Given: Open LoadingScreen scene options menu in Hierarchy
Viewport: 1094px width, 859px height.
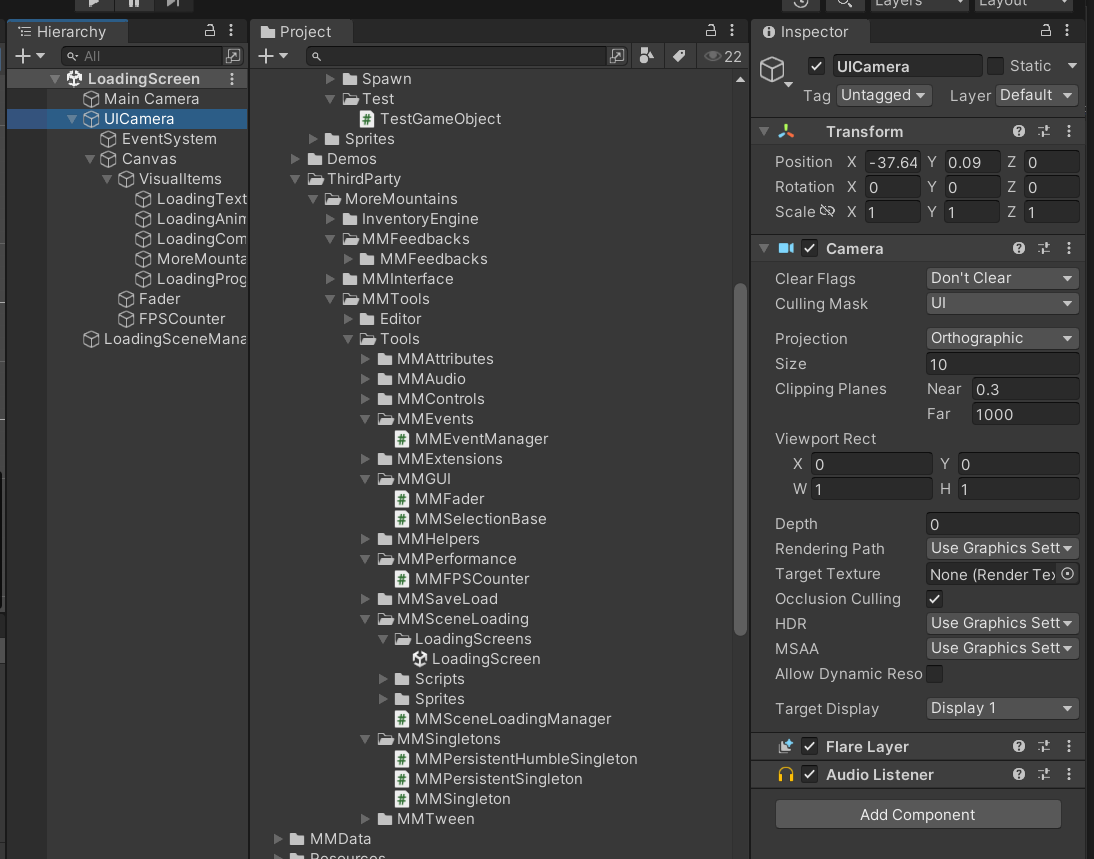Looking at the screenshot, I should [x=232, y=79].
